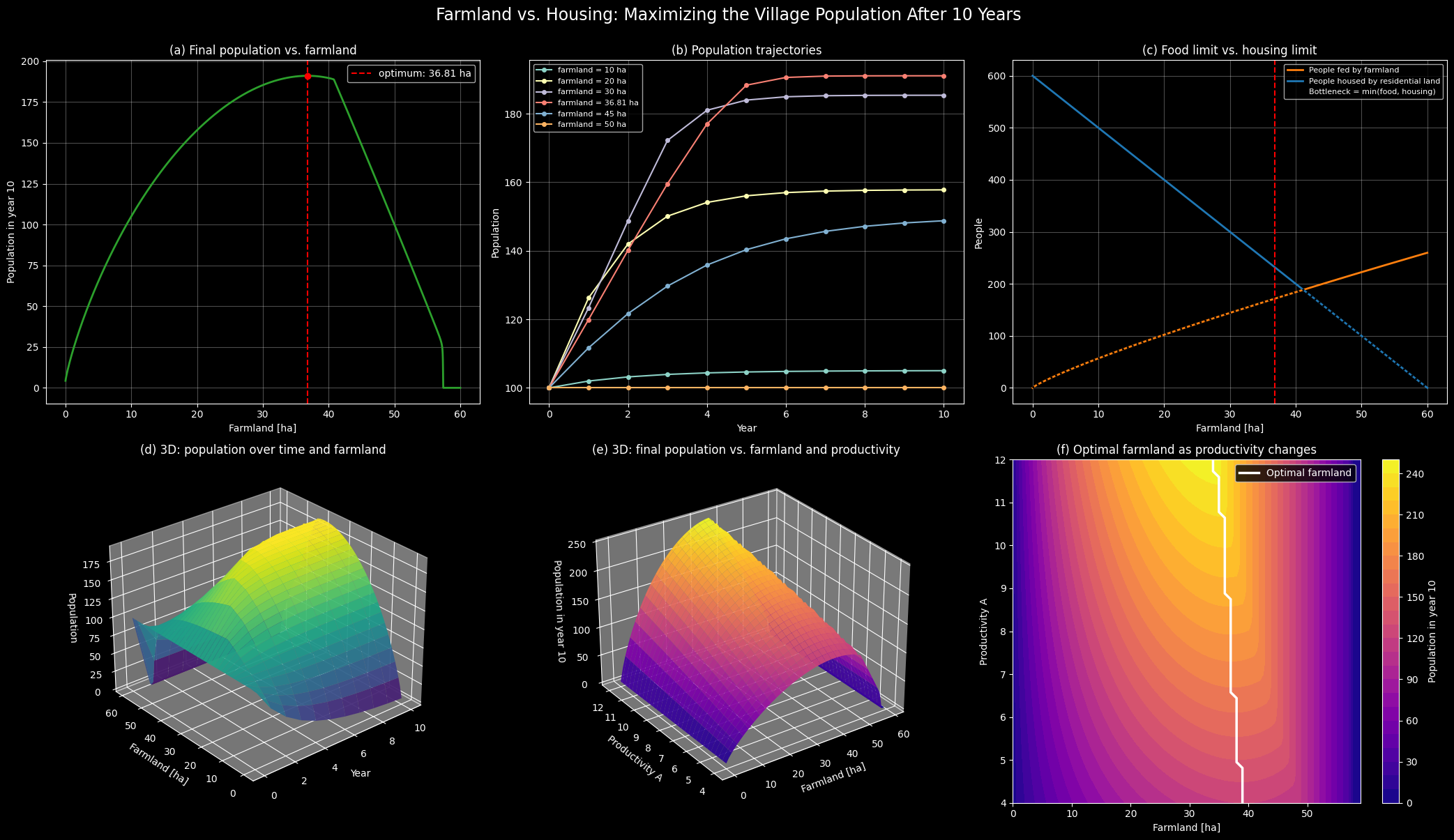Click 'Bottleneck = min(food, housing)' legend text
Screen dimensions: 1454x840
click(x=1372, y=92)
